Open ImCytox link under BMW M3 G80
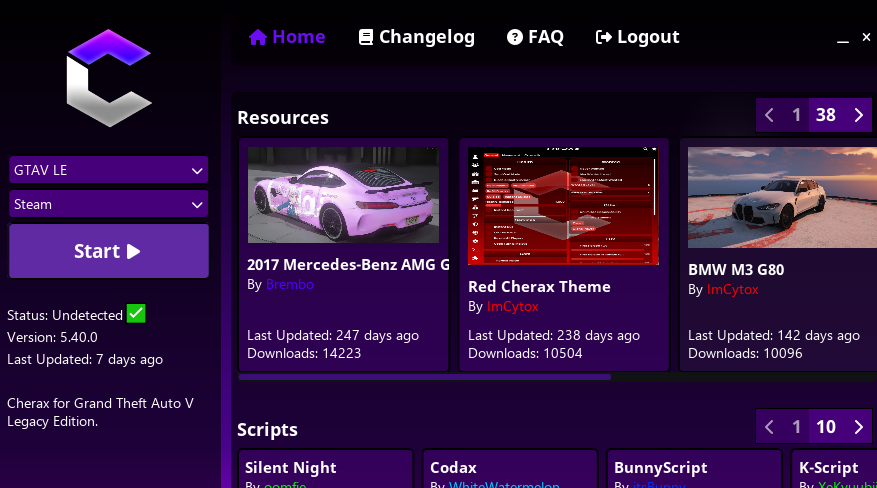Viewport: 877px width, 488px height. pos(733,290)
